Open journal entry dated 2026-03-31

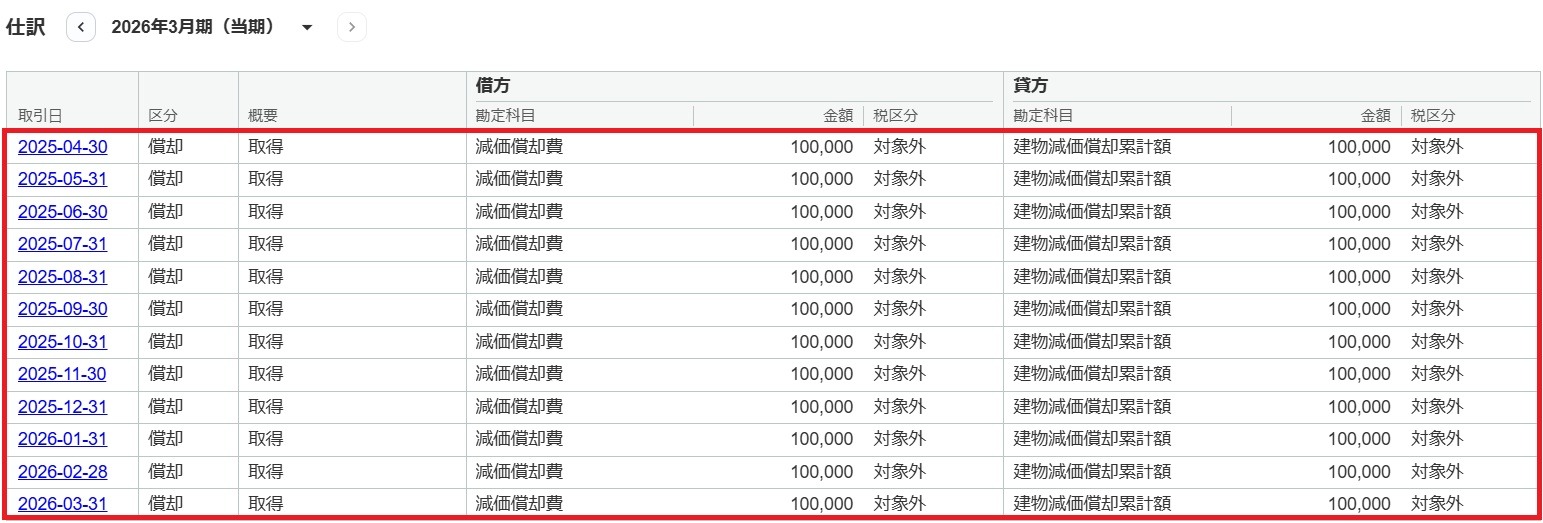coord(62,504)
